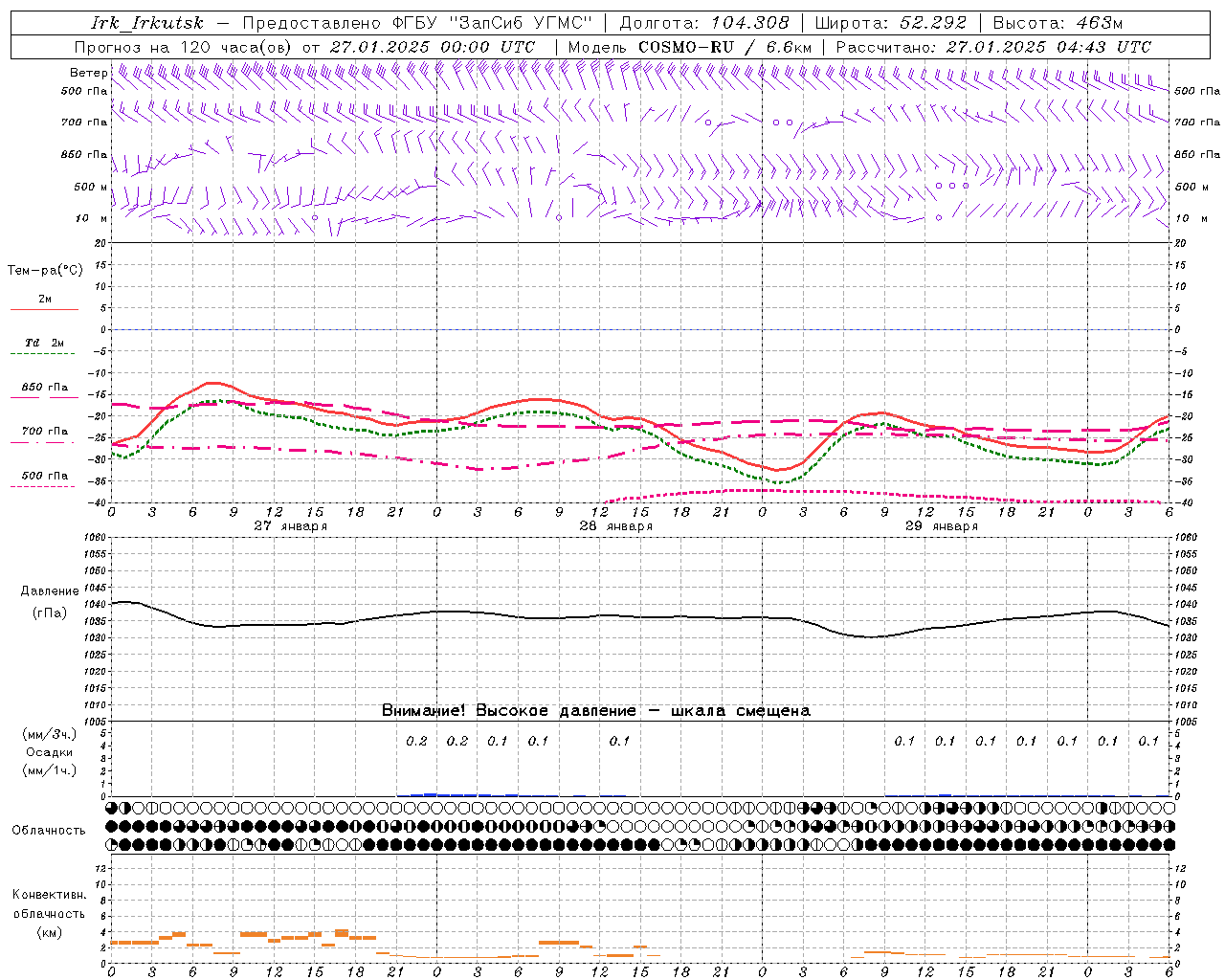1225x980 pixels.
Task: Click 850 гПа on left wind axis
Action: (x=84, y=154)
